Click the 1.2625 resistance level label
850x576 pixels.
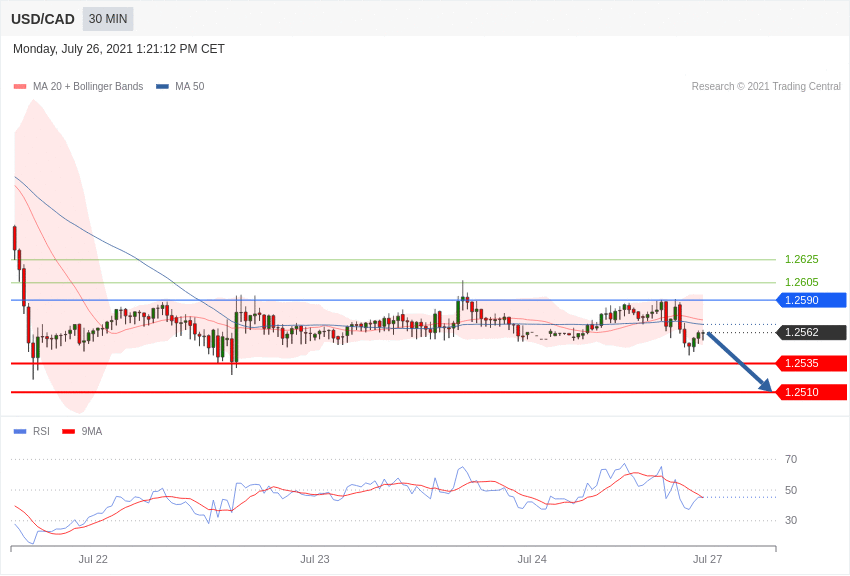pos(801,259)
